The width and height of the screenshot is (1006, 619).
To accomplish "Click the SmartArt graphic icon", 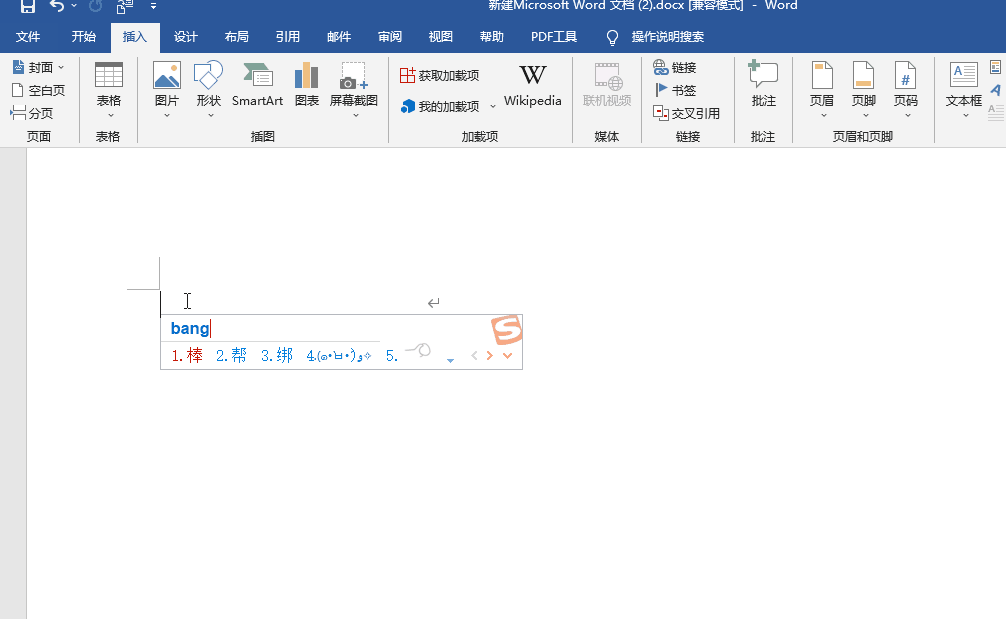I will (257, 85).
